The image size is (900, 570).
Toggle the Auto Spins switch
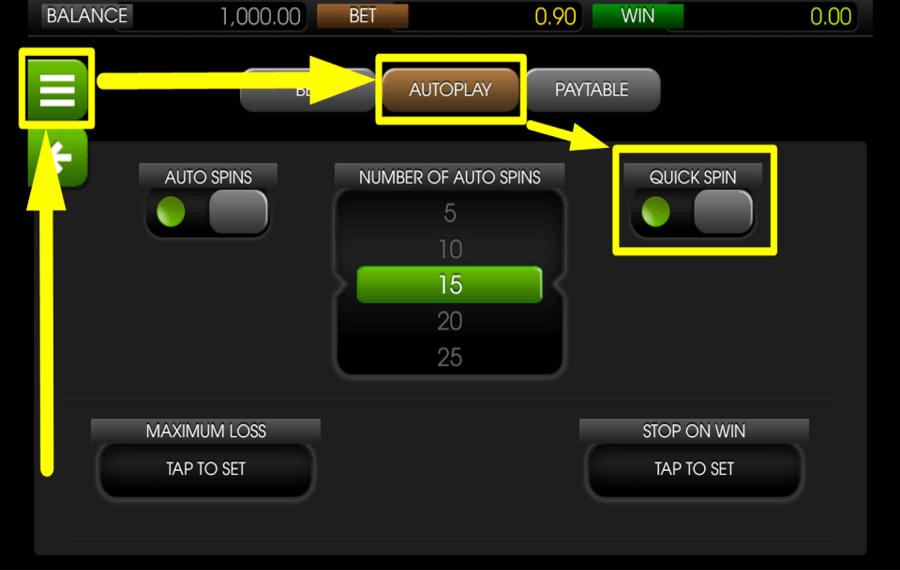pyautogui.click(x=208, y=212)
